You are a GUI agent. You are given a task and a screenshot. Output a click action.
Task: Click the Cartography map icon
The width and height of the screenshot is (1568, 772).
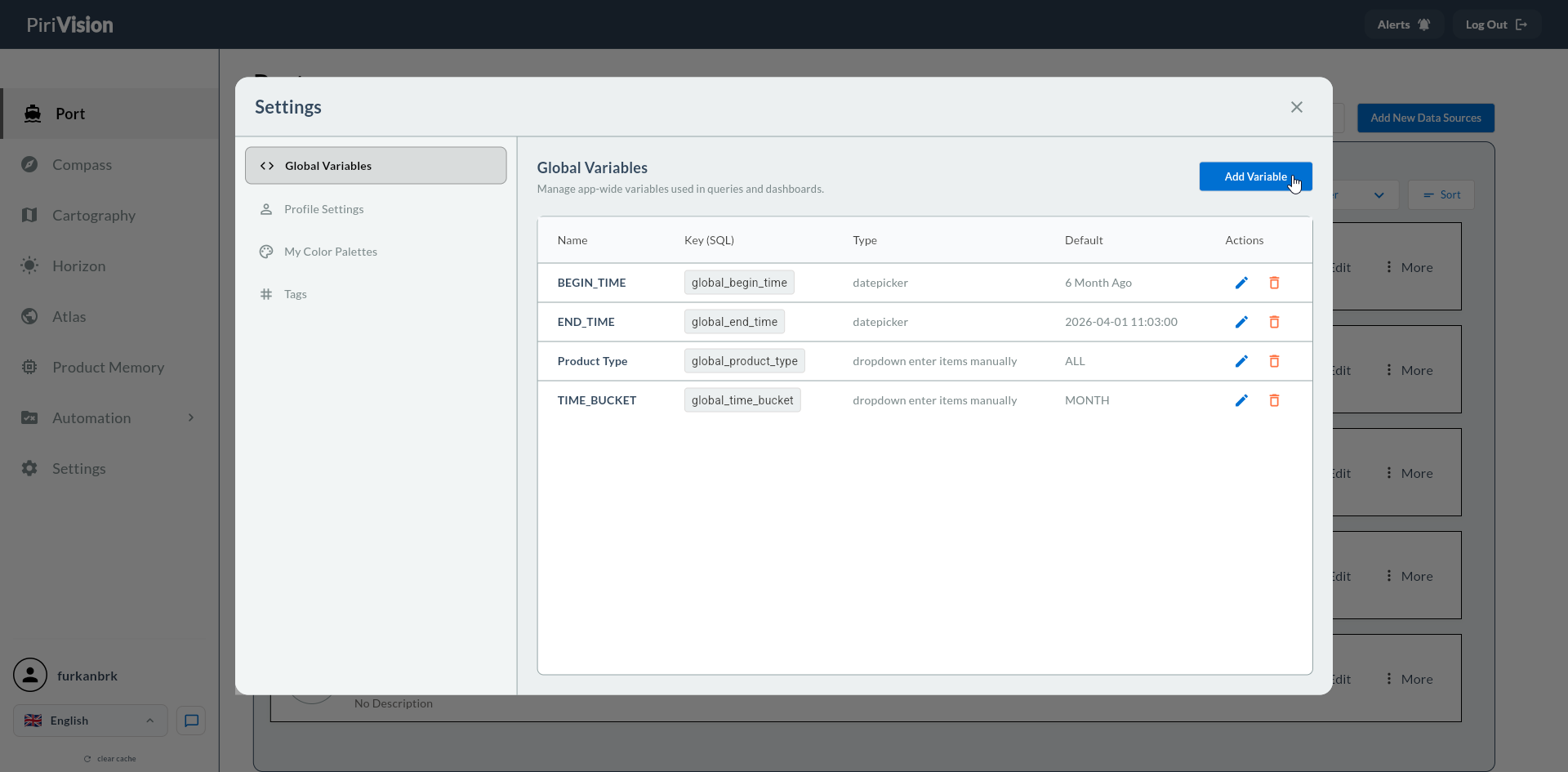click(29, 215)
